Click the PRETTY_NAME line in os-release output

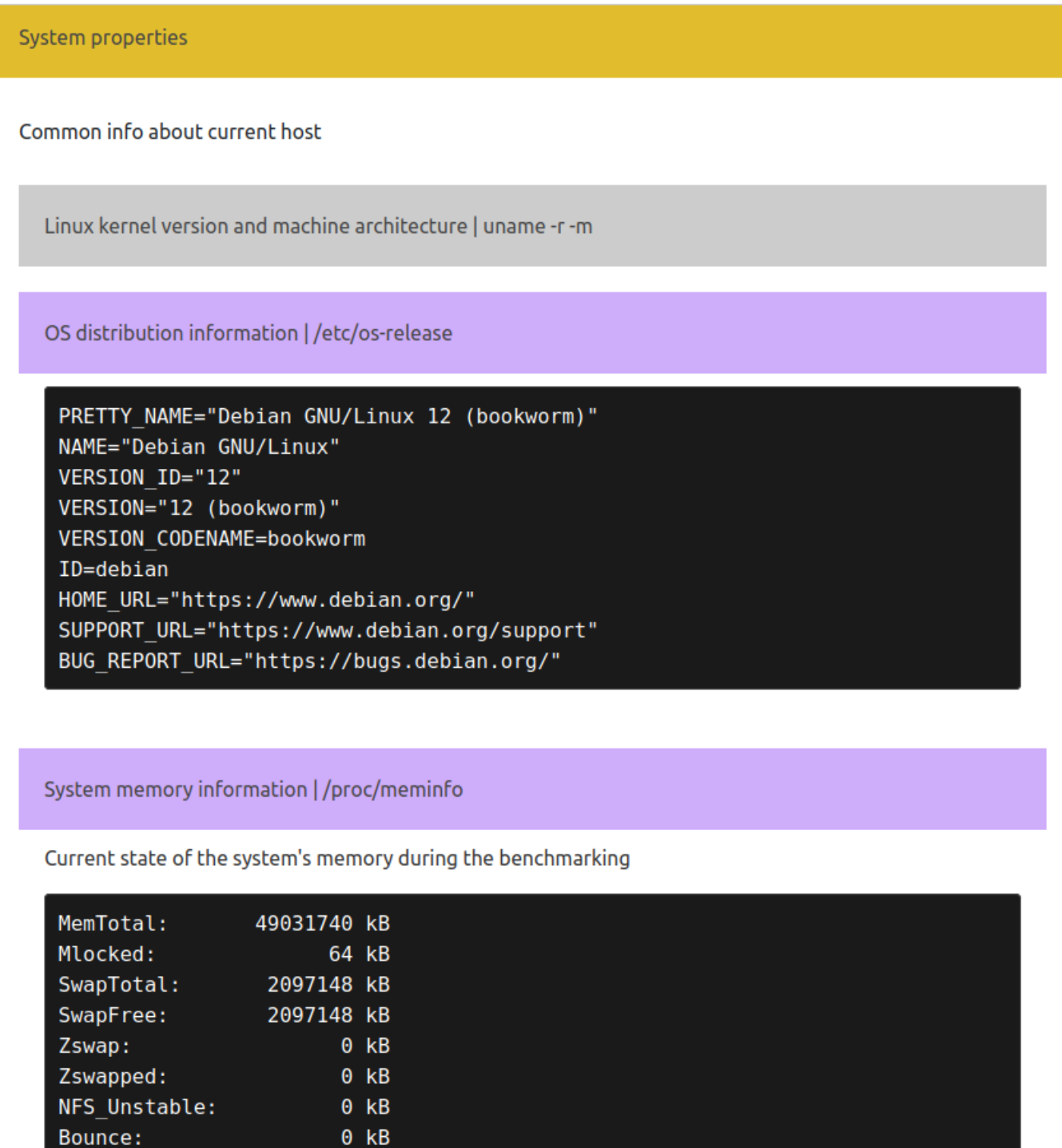click(x=328, y=416)
